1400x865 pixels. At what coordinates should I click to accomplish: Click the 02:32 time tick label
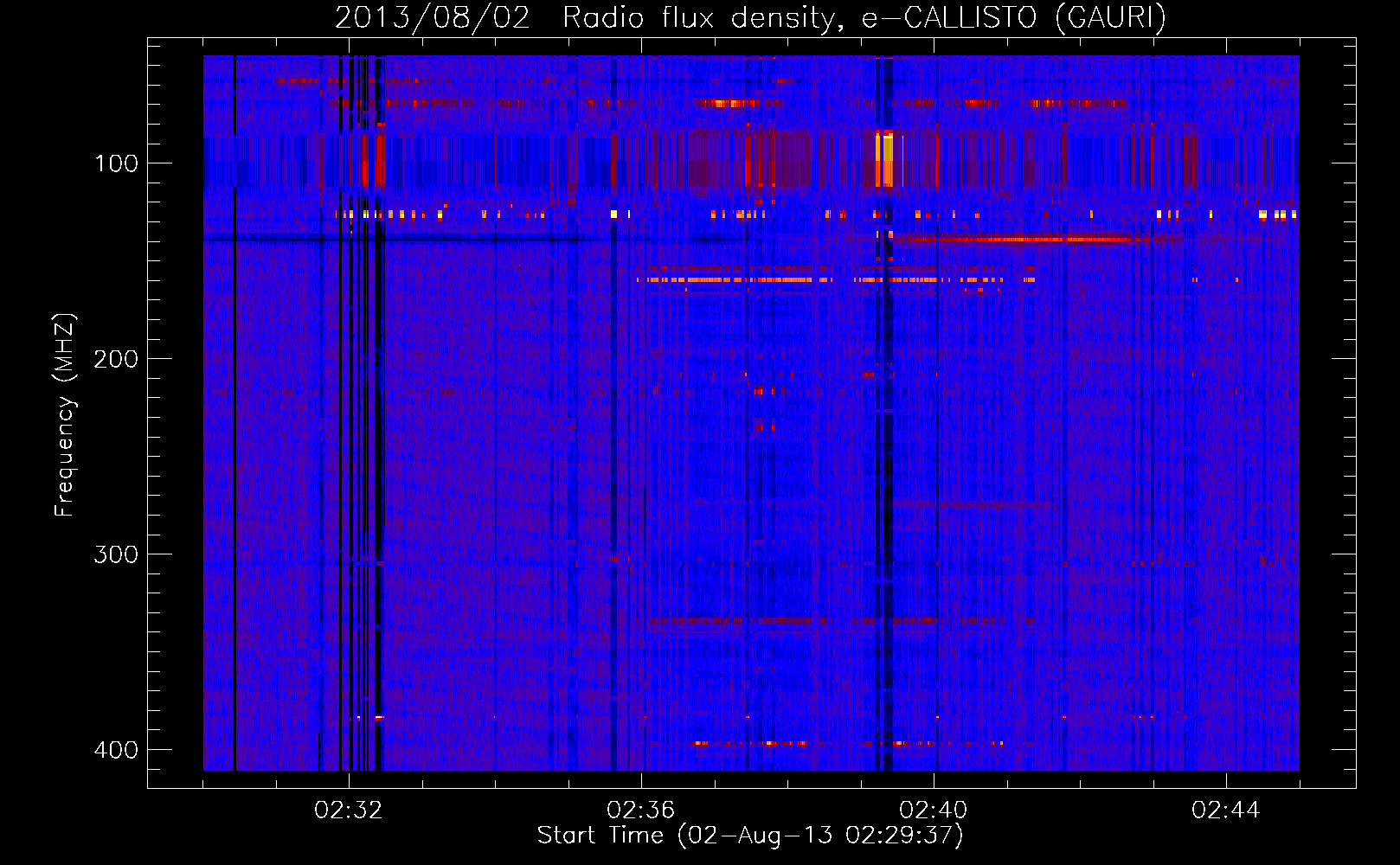pos(349,811)
